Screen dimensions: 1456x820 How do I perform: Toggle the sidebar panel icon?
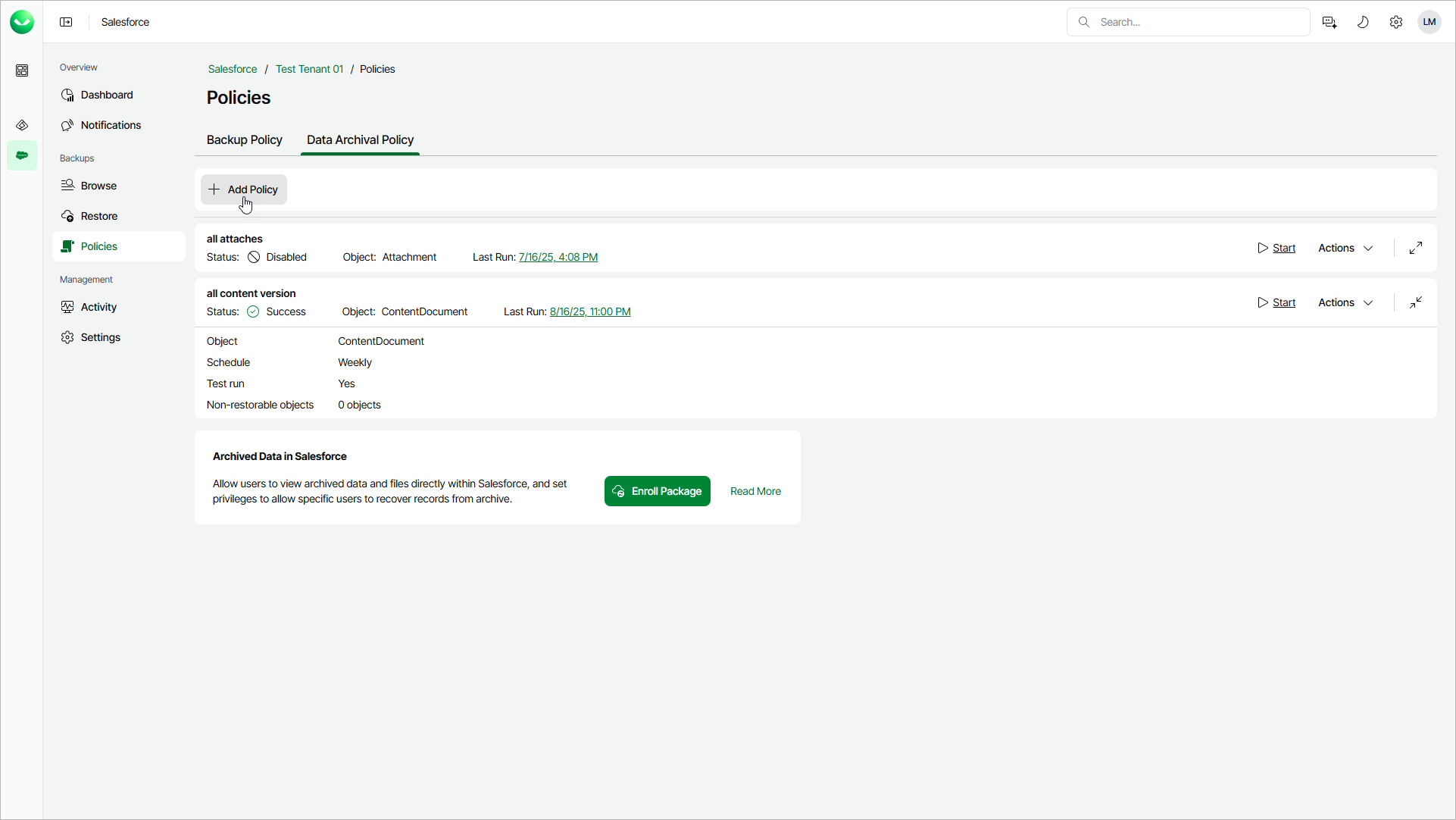point(66,22)
